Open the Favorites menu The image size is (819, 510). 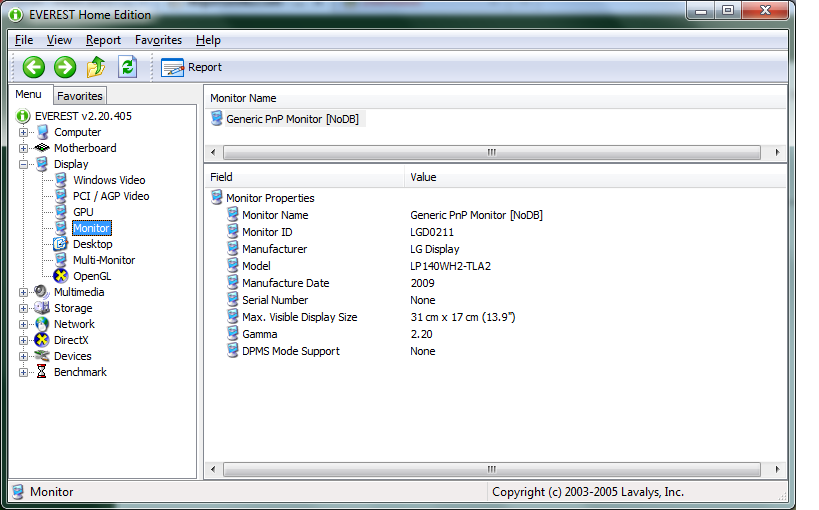point(158,40)
